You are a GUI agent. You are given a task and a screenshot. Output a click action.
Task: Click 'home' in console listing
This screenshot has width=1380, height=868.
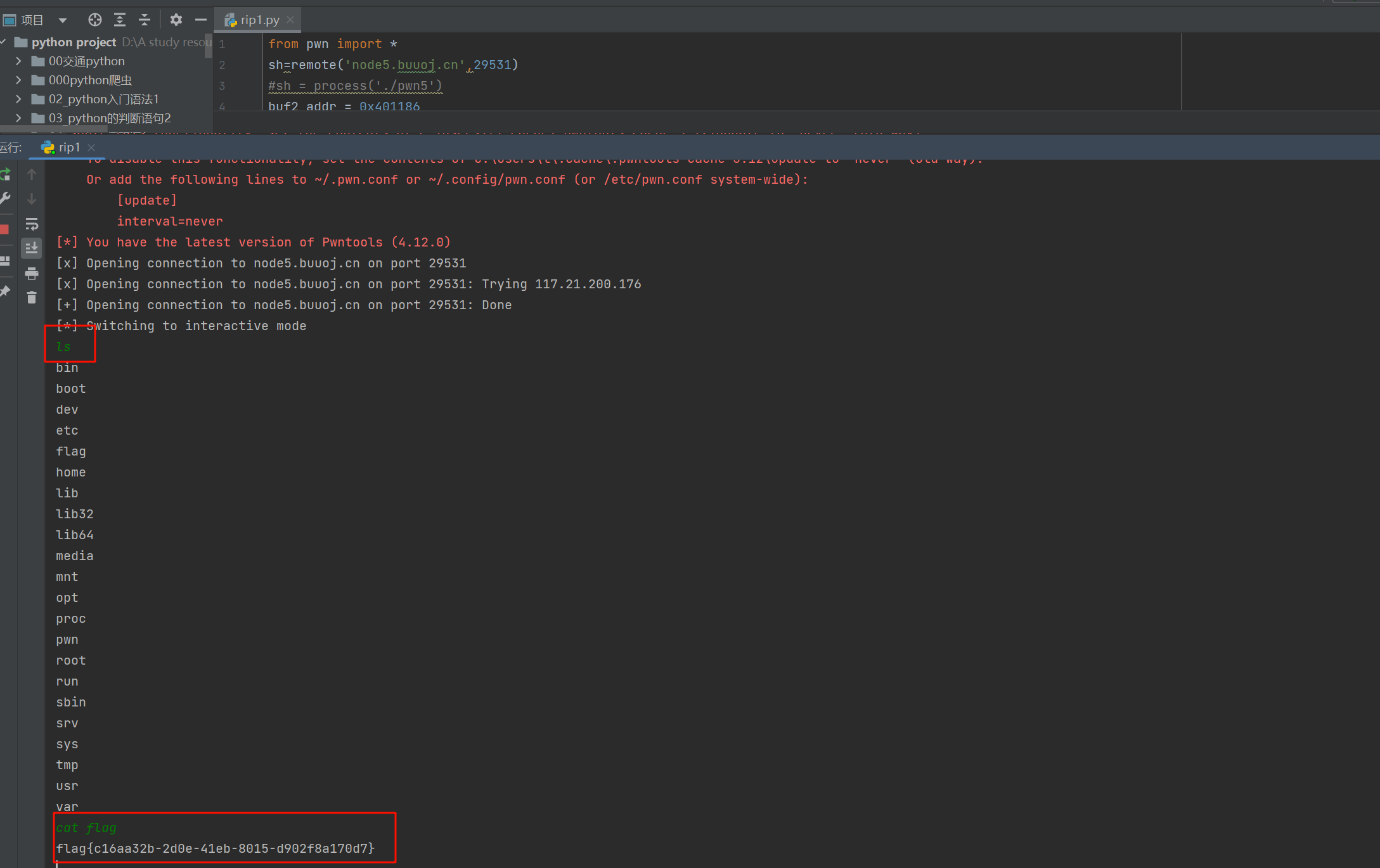click(x=71, y=472)
